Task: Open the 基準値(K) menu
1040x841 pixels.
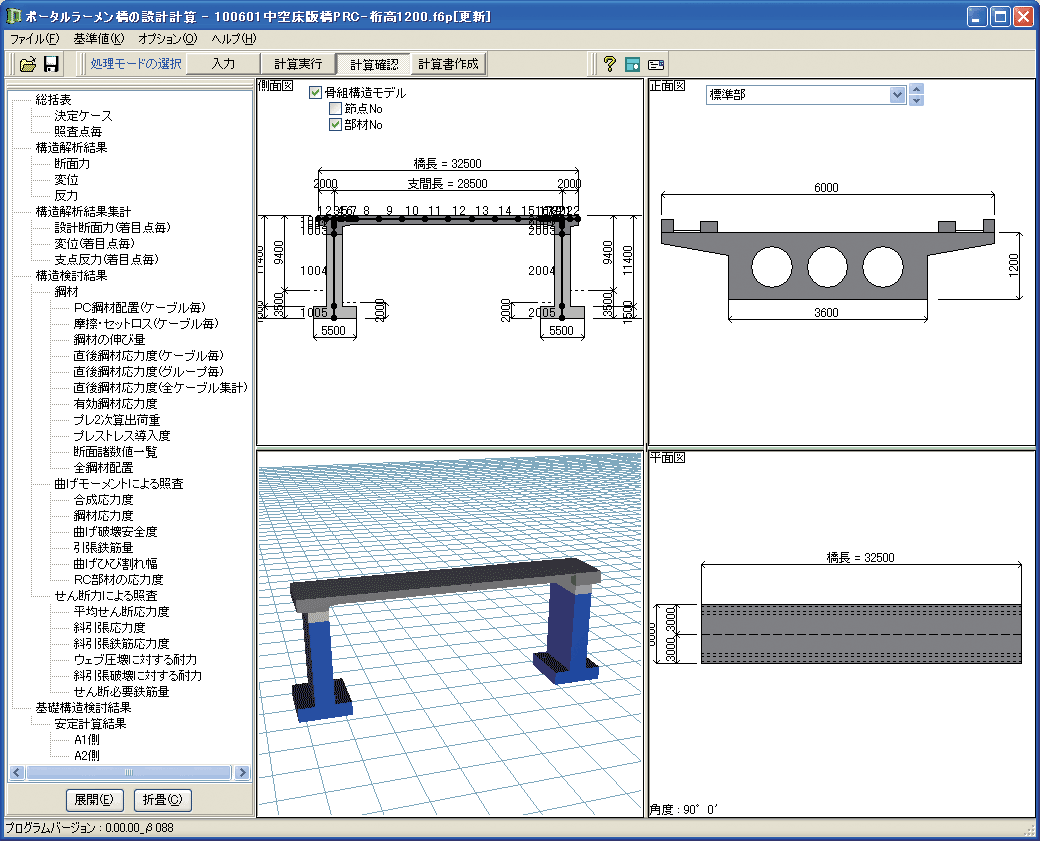Action: [99, 39]
